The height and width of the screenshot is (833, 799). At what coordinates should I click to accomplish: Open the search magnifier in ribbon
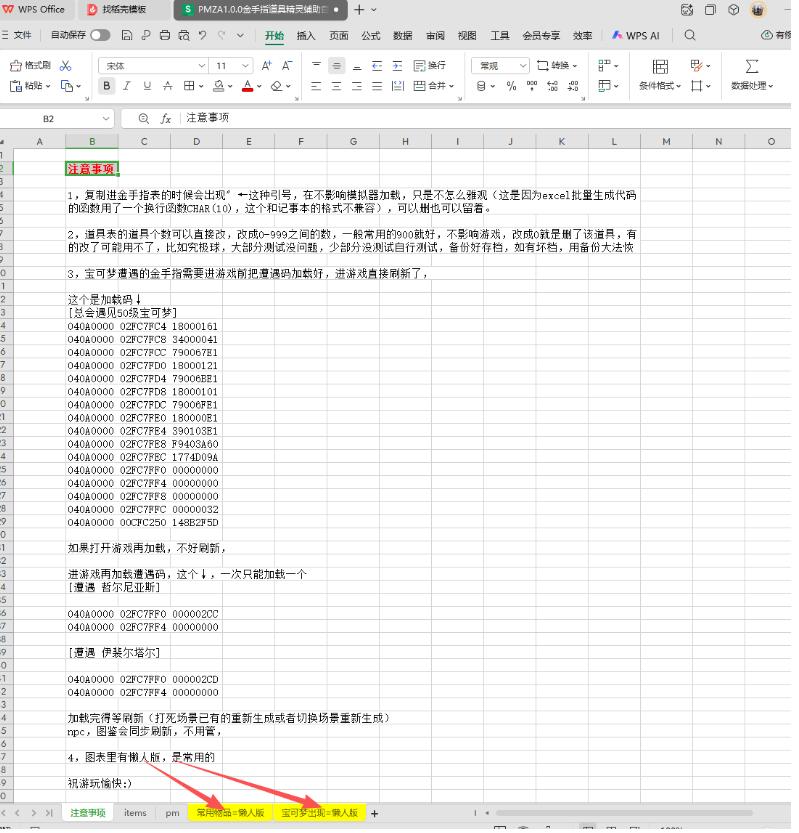click(x=690, y=35)
